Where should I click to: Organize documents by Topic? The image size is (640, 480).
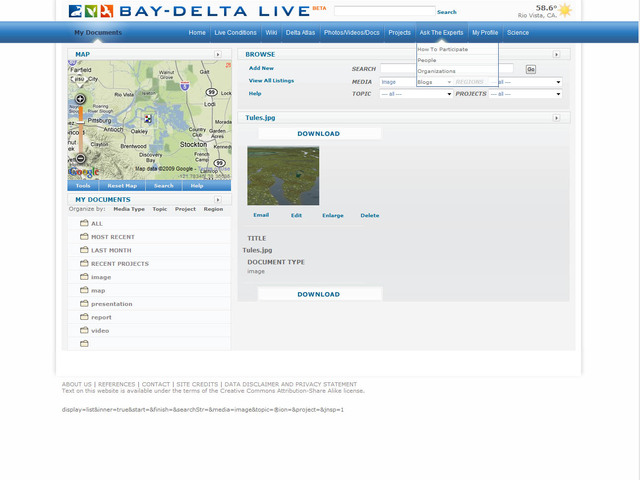pos(160,209)
